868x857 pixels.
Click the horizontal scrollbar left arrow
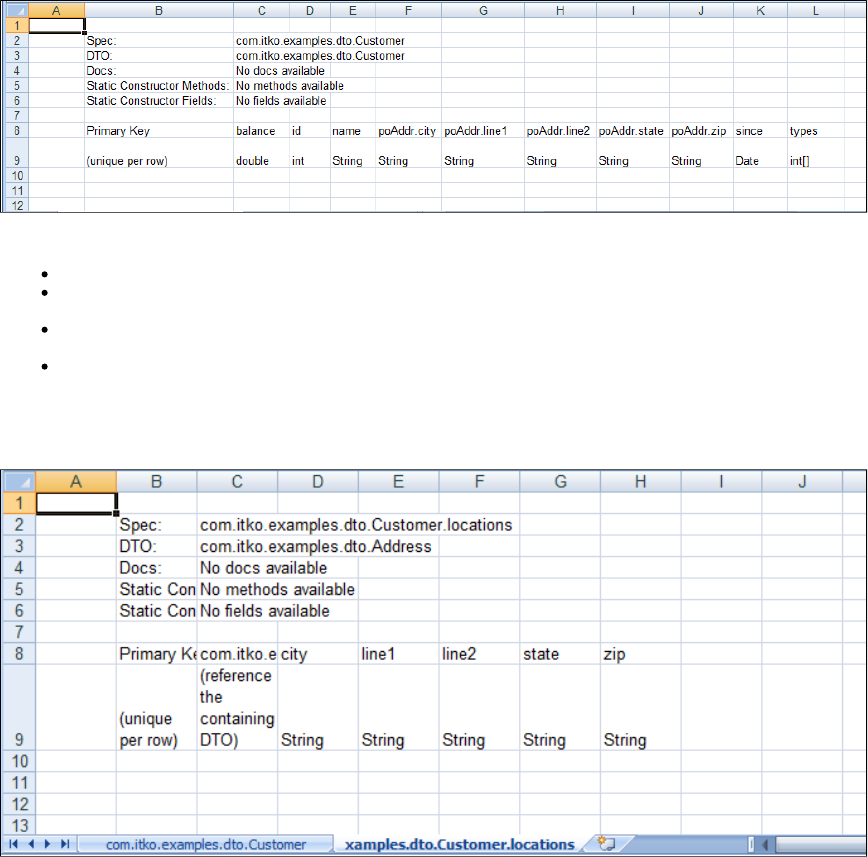(x=766, y=845)
